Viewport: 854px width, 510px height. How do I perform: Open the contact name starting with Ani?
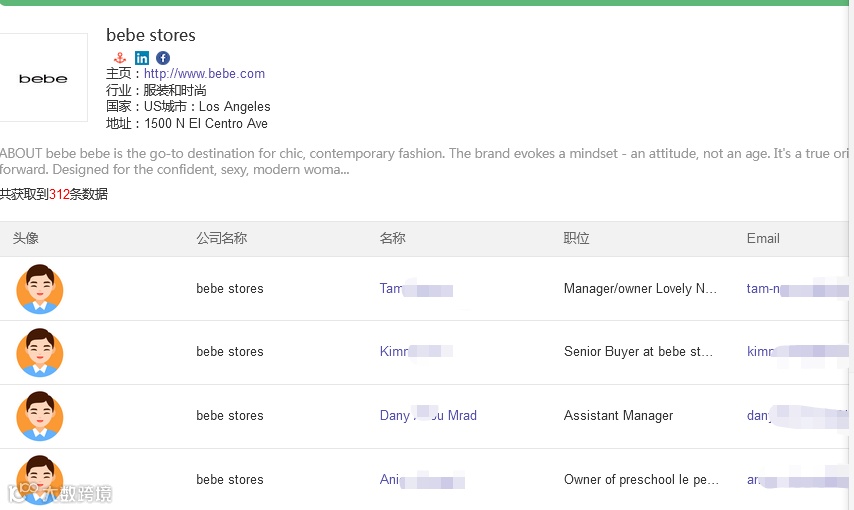point(390,480)
